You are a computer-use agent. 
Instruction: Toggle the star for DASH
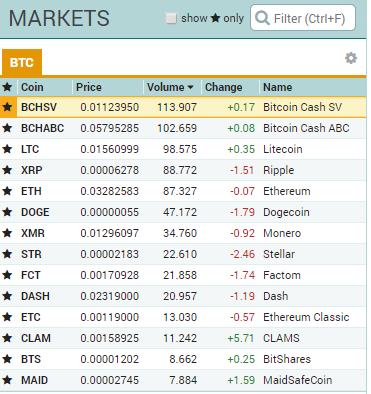click(x=8, y=296)
